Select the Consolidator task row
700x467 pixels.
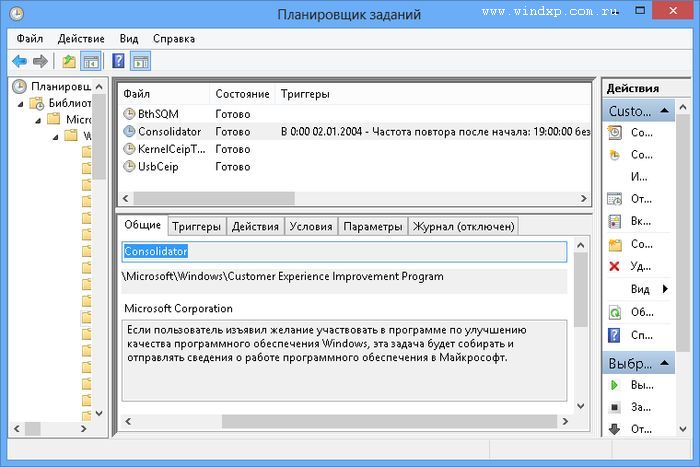[355, 131]
